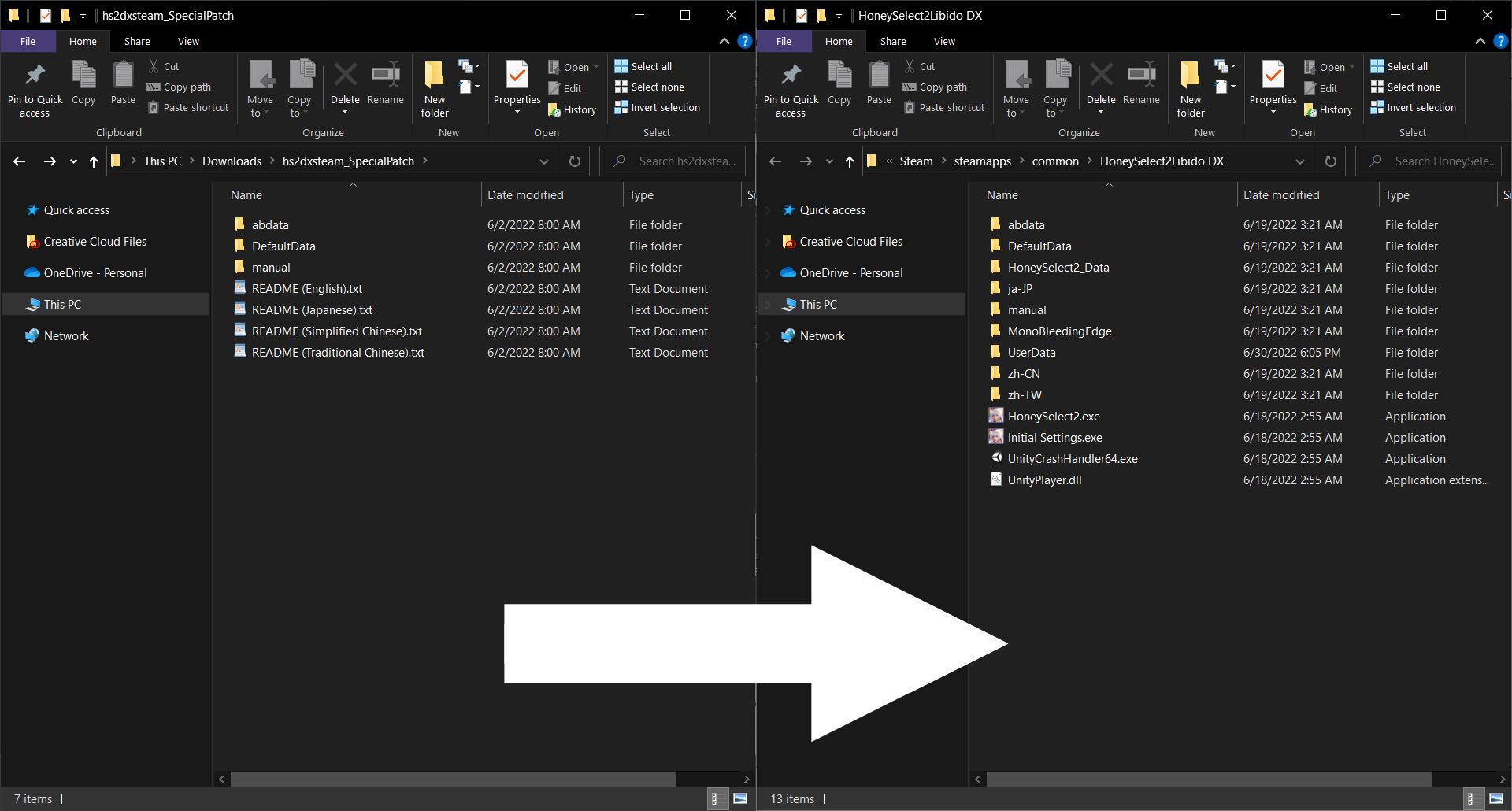This screenshot has width=1512, height=811.
Task: Select HoneySelect2.exe in right window
Action: (1054, 417)
